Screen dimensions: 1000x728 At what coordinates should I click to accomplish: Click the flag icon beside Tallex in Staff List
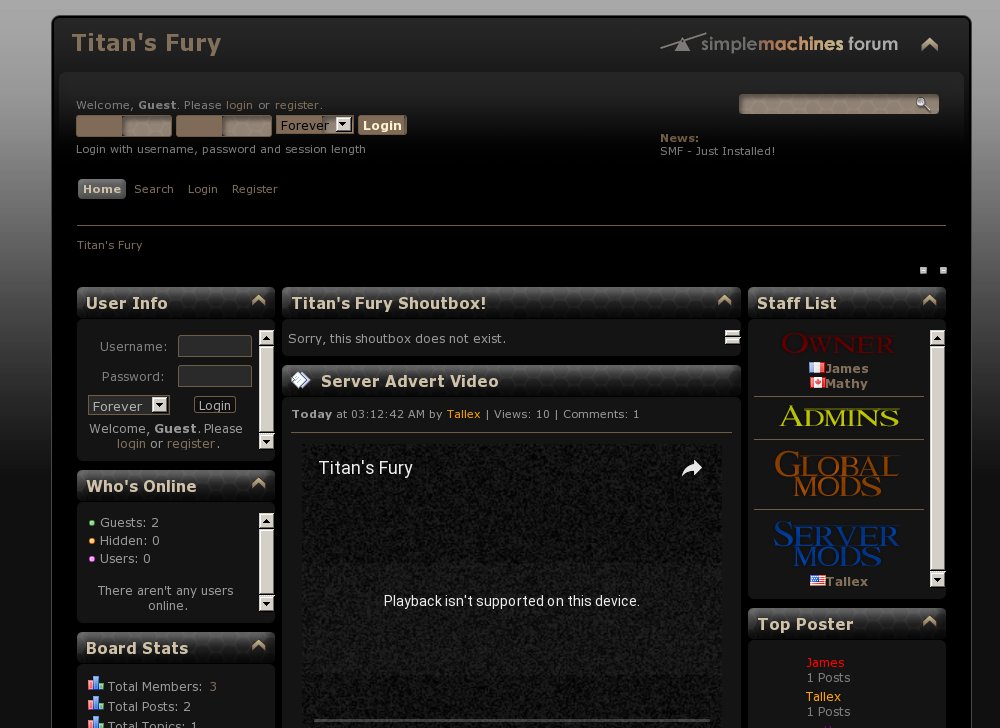click(x=817, y=581)
